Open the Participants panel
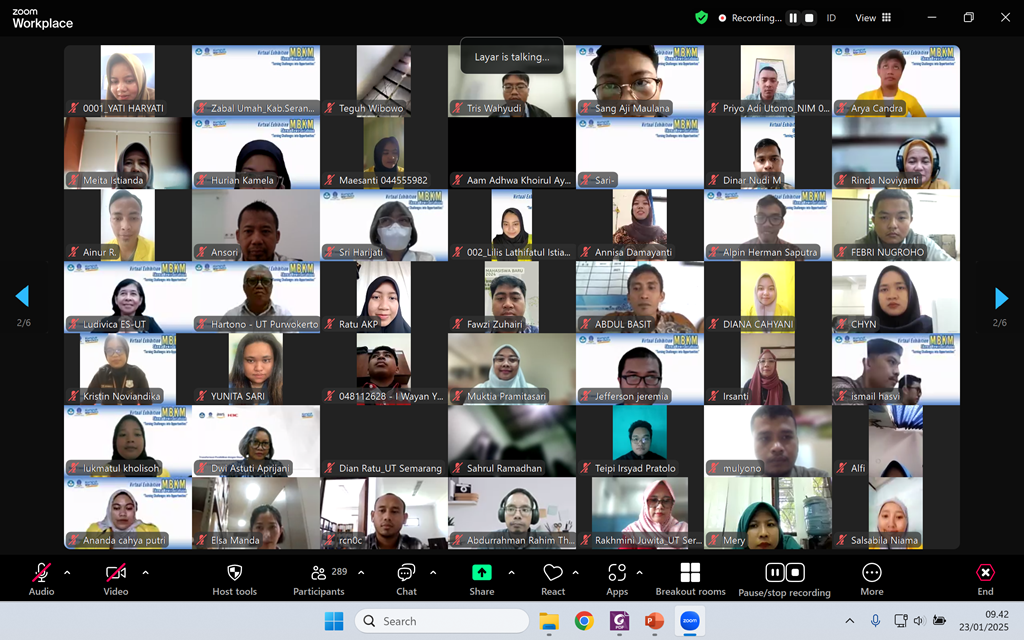 319,573
